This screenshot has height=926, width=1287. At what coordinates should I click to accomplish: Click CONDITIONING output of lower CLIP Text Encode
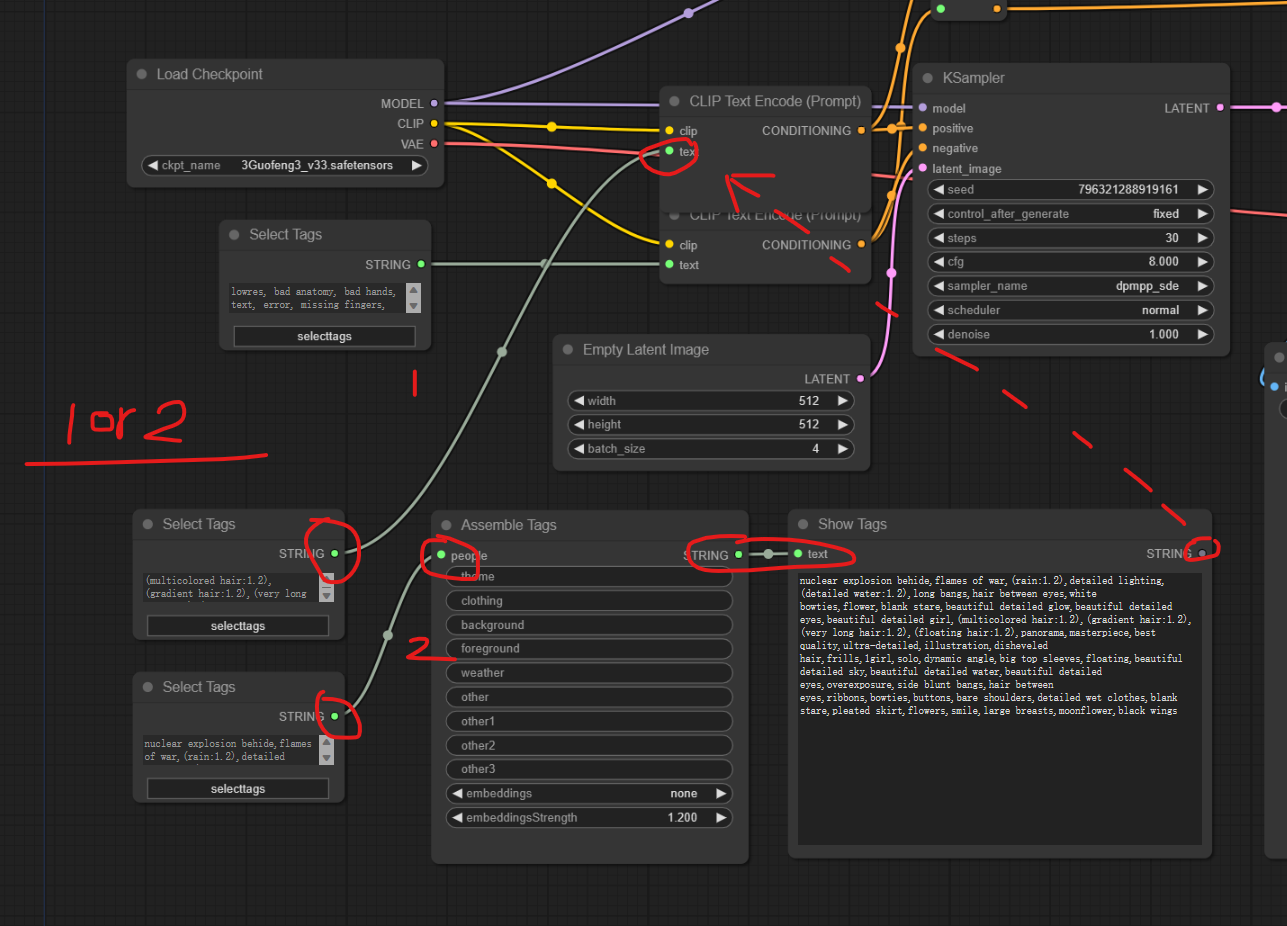click(862, 245)
